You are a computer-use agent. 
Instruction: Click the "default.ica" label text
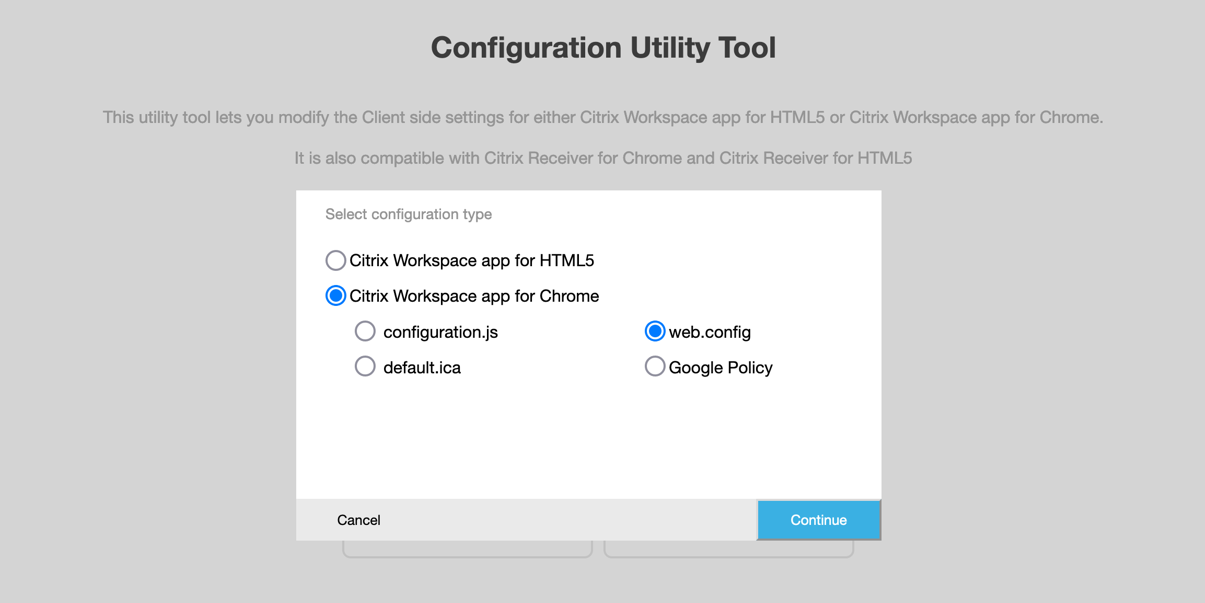422,368
